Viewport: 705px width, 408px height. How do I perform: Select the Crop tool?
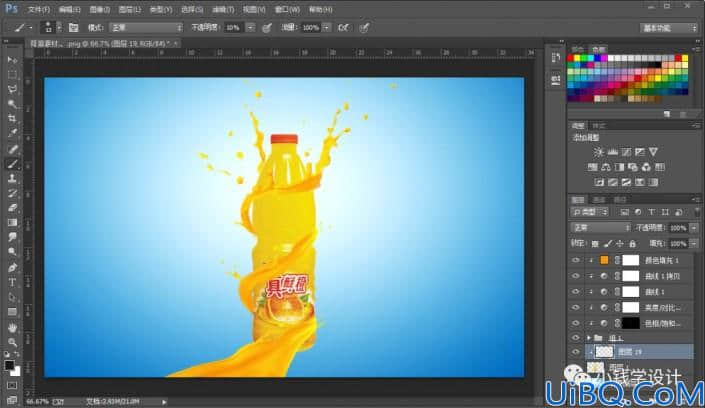[x=12, y=119]
